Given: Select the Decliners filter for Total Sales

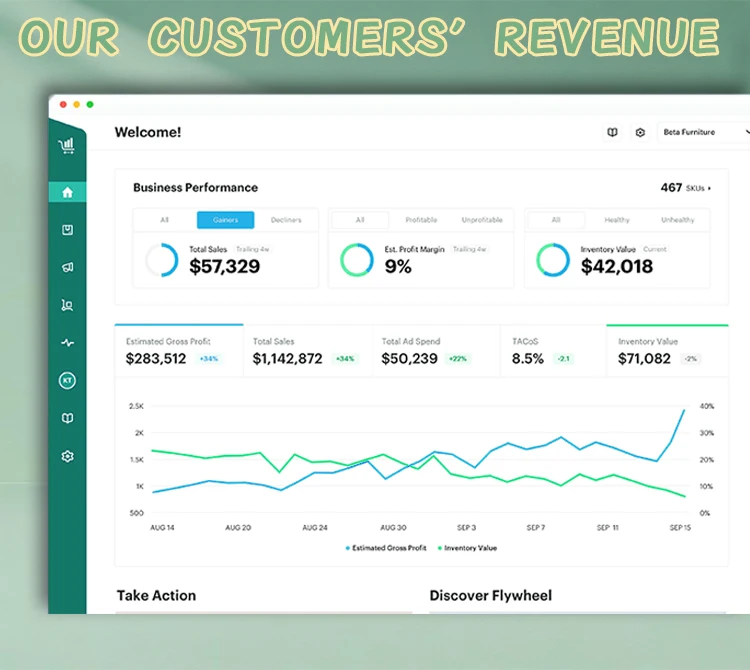Looking at the screenshot, I should (286, 220).
